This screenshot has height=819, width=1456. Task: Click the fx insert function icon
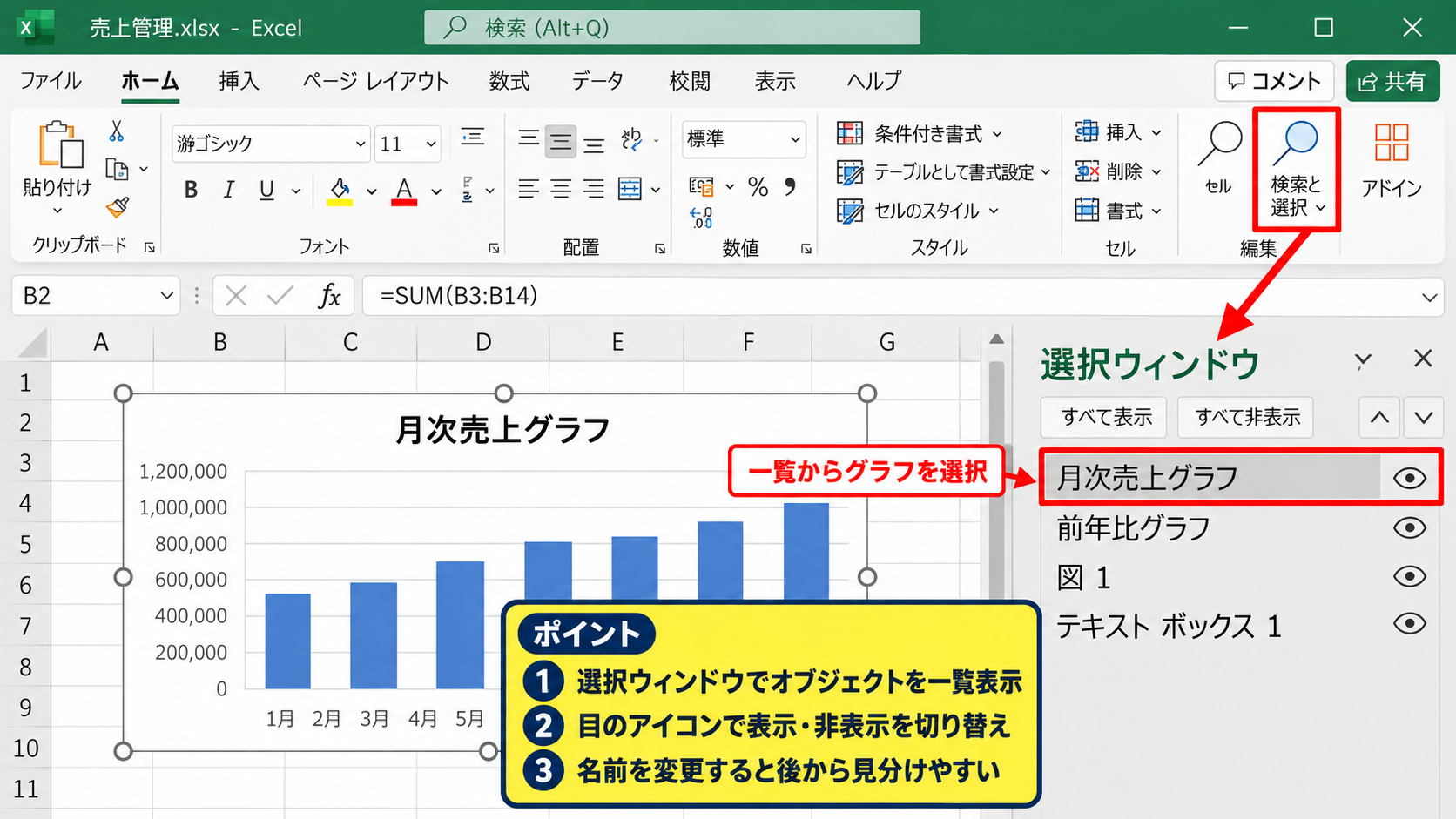coord(329,296)
